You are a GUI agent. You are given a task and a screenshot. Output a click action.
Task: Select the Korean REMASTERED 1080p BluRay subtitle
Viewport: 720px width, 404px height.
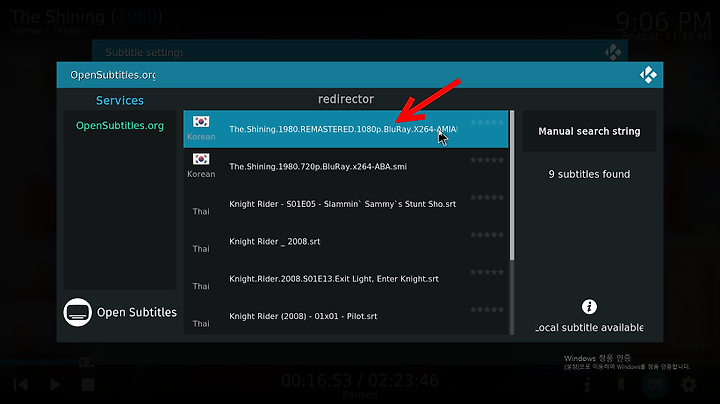click(345, 129)
